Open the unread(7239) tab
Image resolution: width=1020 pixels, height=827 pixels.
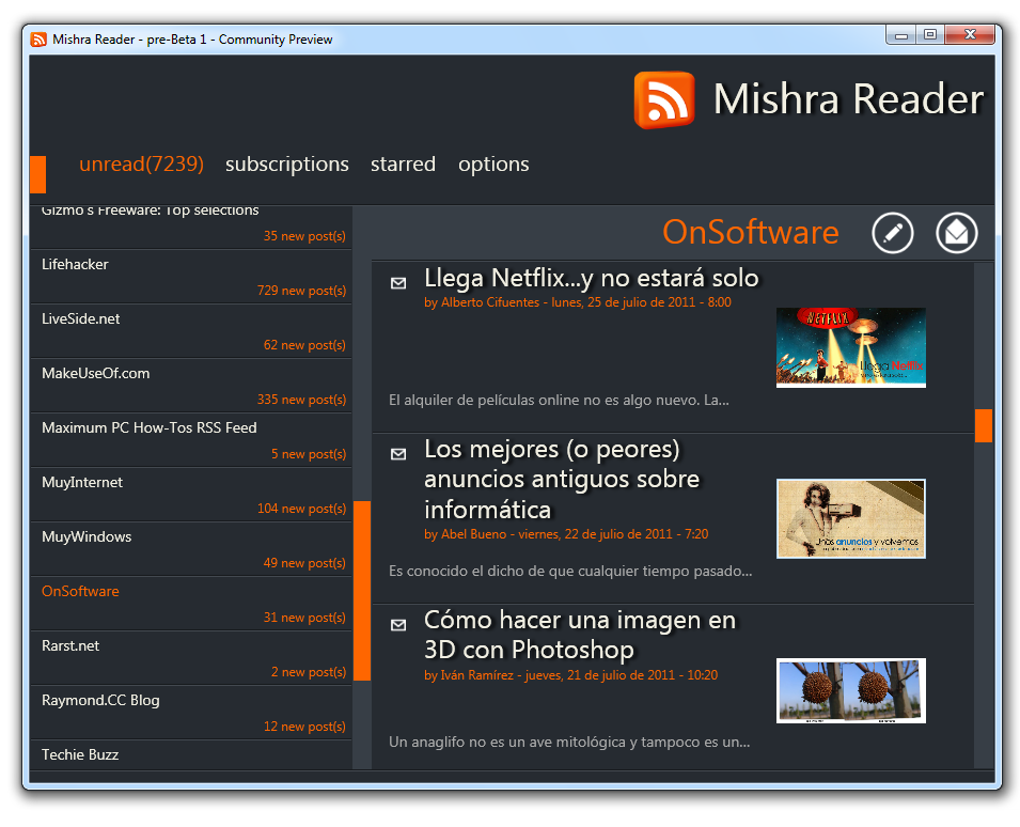(x=141, y=164)
